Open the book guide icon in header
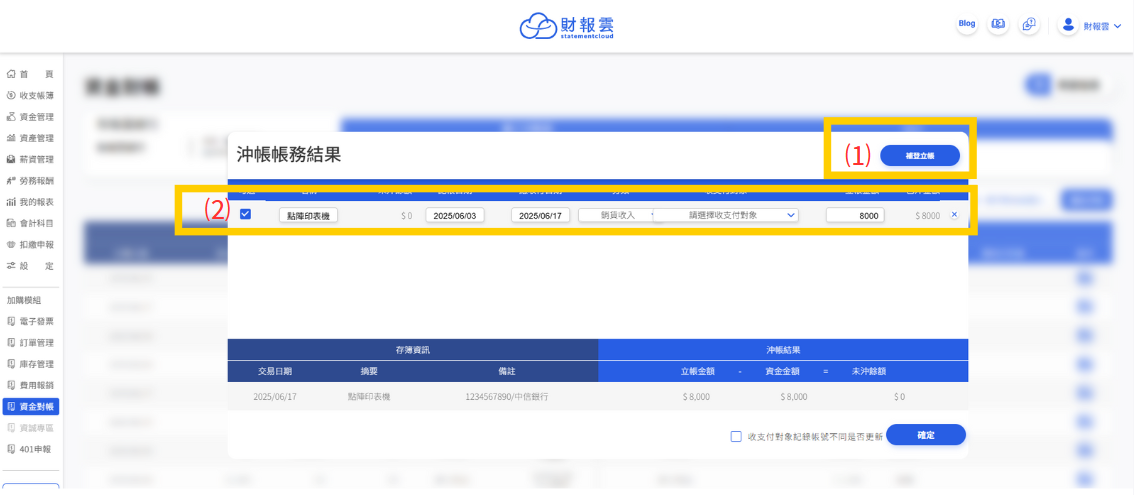This screenshot has width=1134, height=495. [997, 25]
